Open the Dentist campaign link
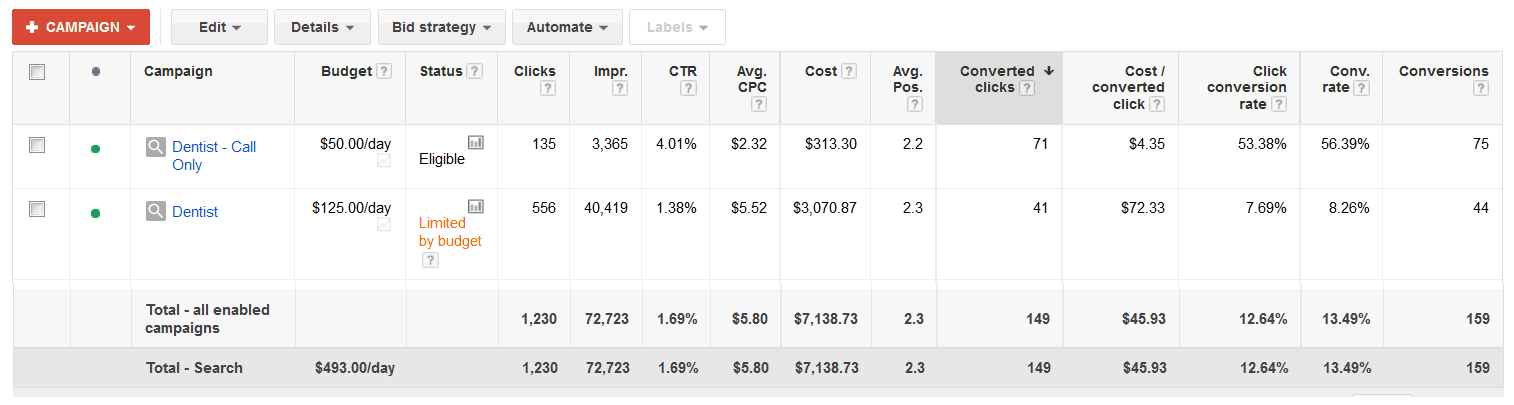Viewport: 1514px width, 405px height. [x=195, y=212]
